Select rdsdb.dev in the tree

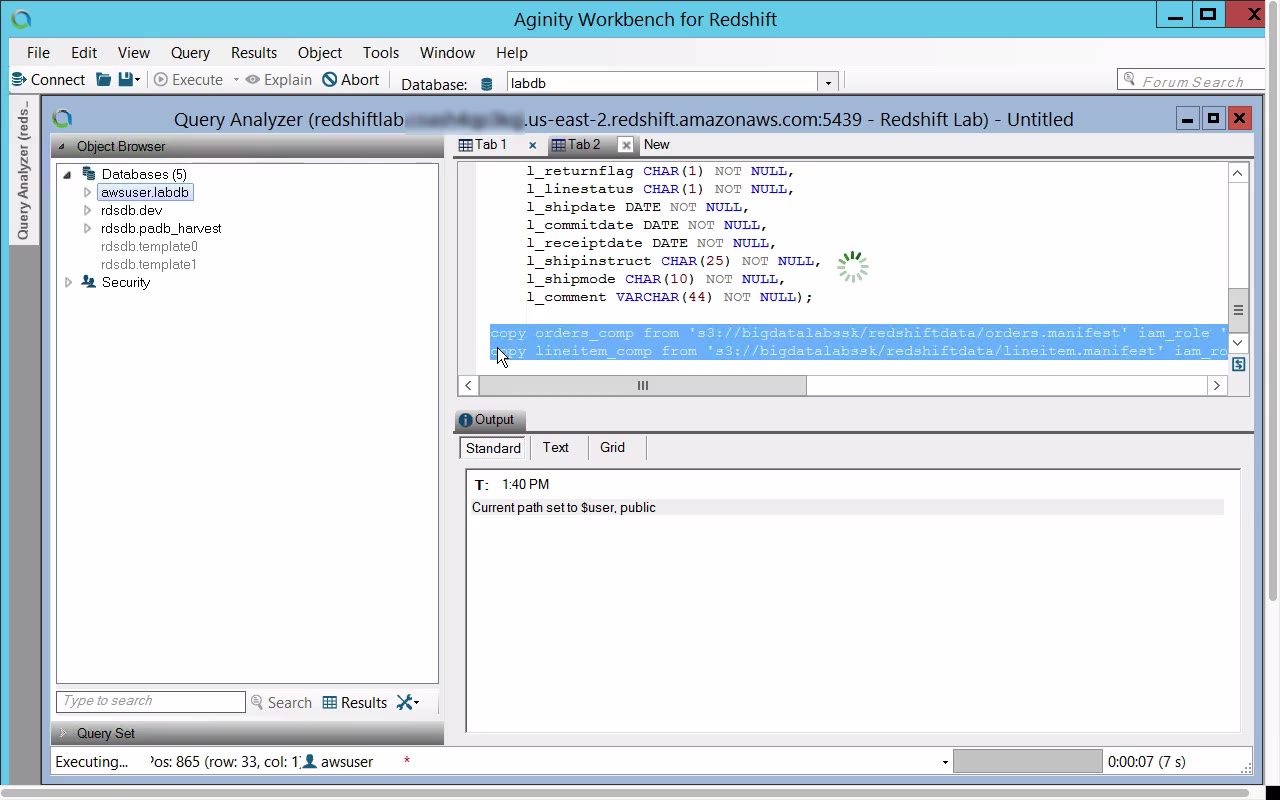(x=131, y=210)
